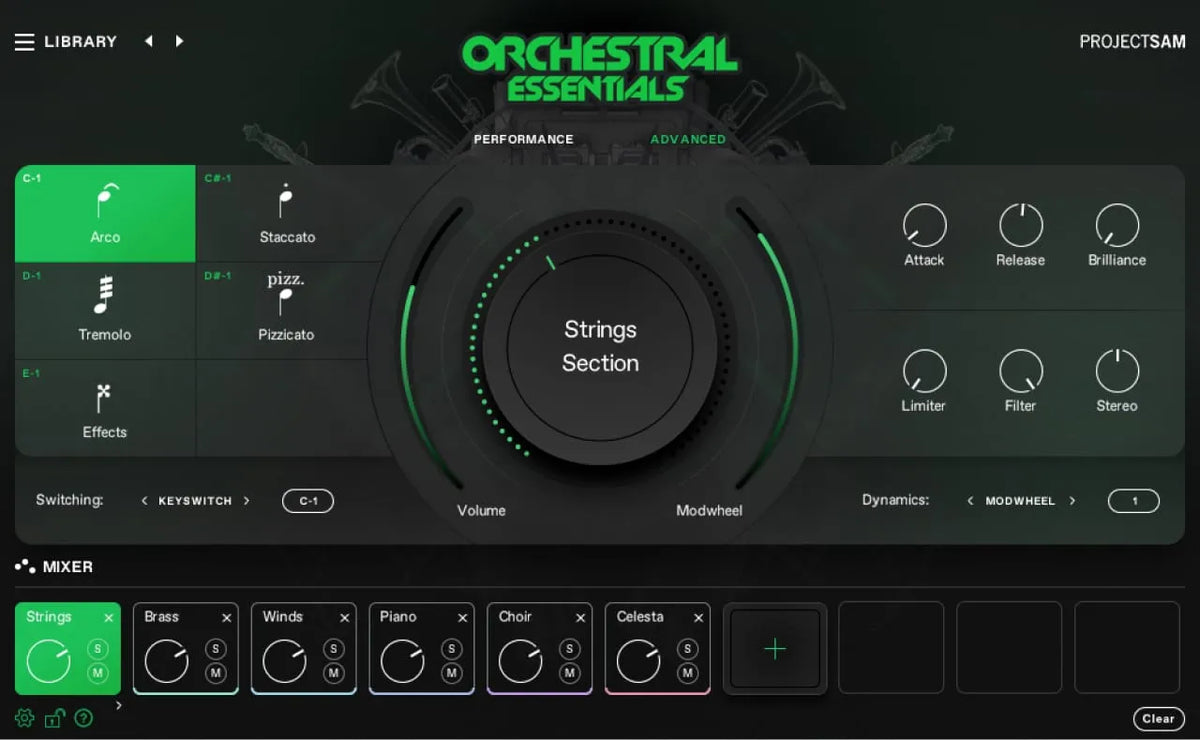The height and width of the screenshot is (740, 1200).
Task: Switch to the Tremolo articulation
Action: [x=104, y=310]
